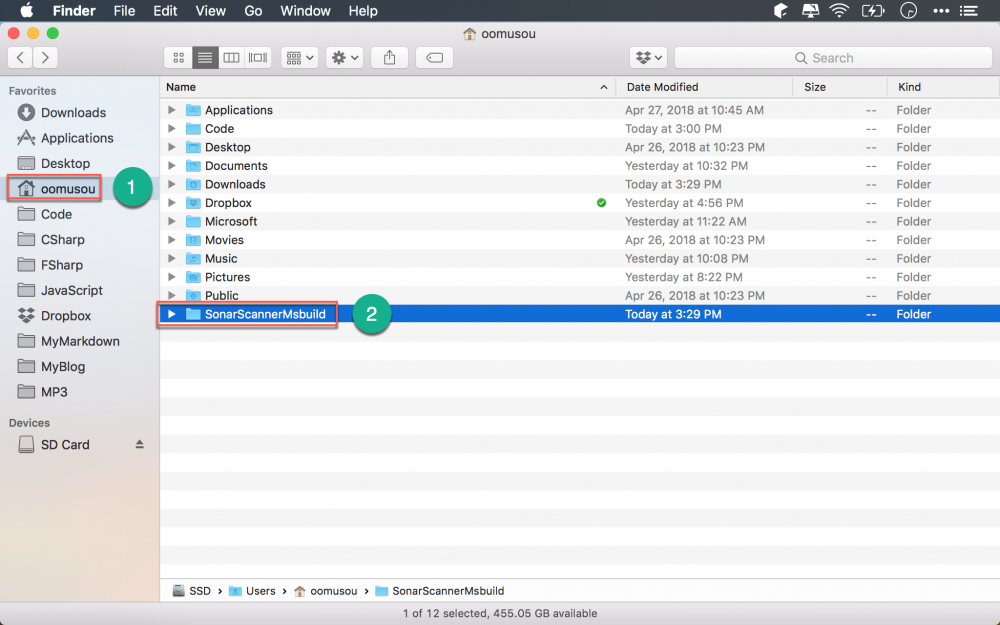This screenshot has width=1000, height=625.
Task: Click the back navigation button
Action: coord(19,57)
